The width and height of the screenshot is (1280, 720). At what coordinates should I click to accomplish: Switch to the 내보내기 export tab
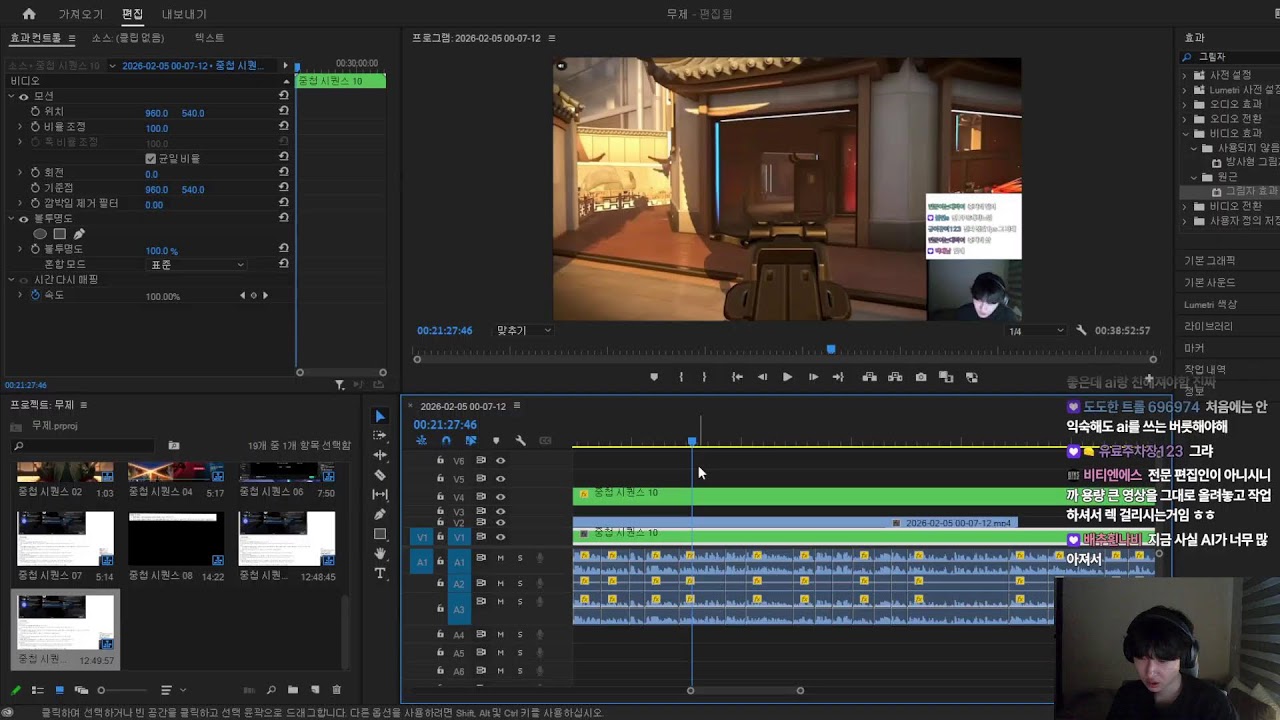[x=184, y=14]
